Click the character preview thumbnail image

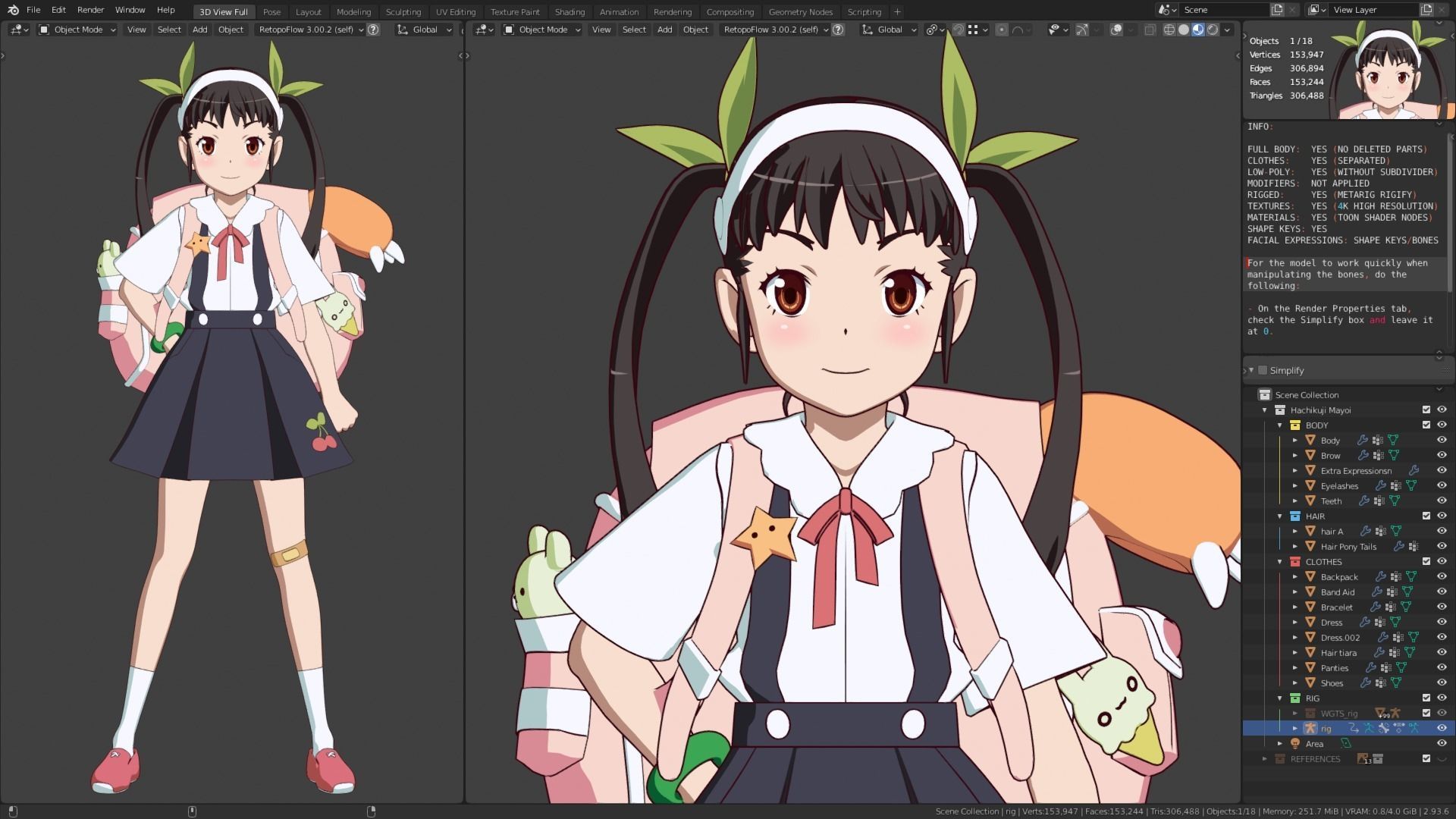(x=1389, y=70)
